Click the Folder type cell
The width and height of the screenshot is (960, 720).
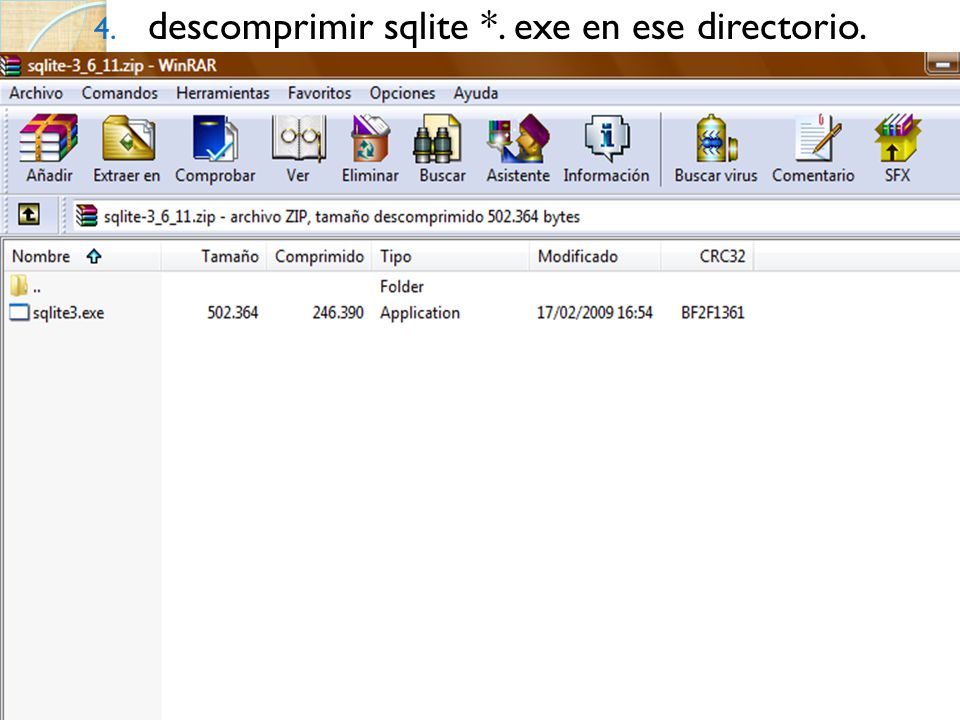[402, 286]
